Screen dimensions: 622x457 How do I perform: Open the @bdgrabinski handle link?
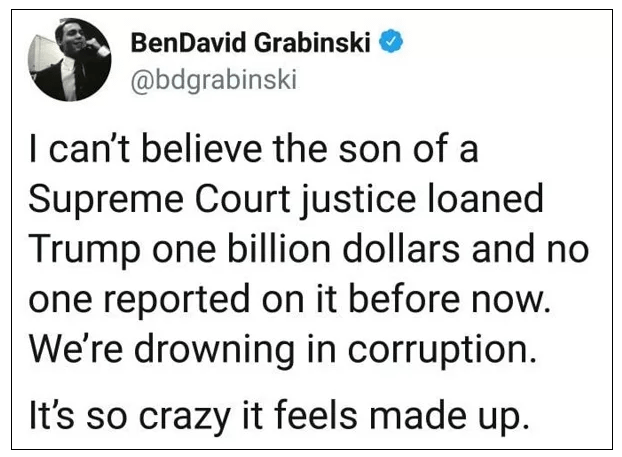pos(214,80)
